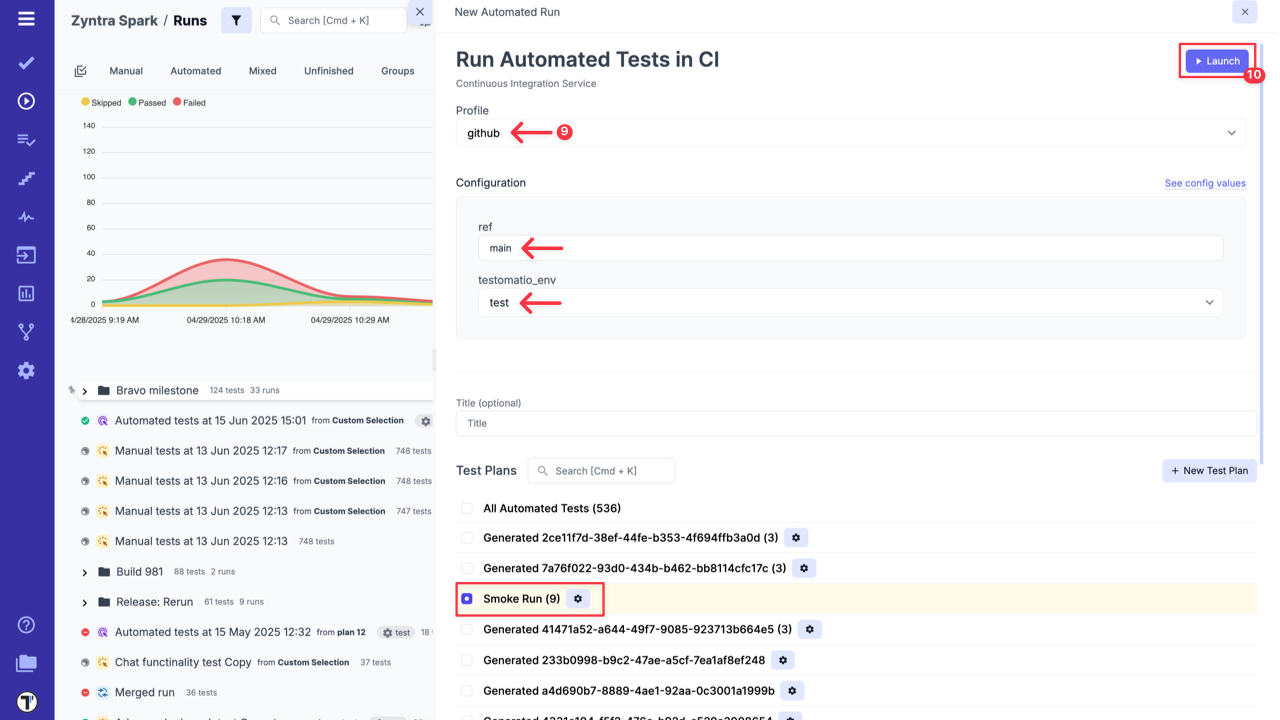Image resolution: width=1280 pixels, height=720 pixels.
Task: Uncheck the Smoke Run test plan
Action: click(x=466, y=598)
